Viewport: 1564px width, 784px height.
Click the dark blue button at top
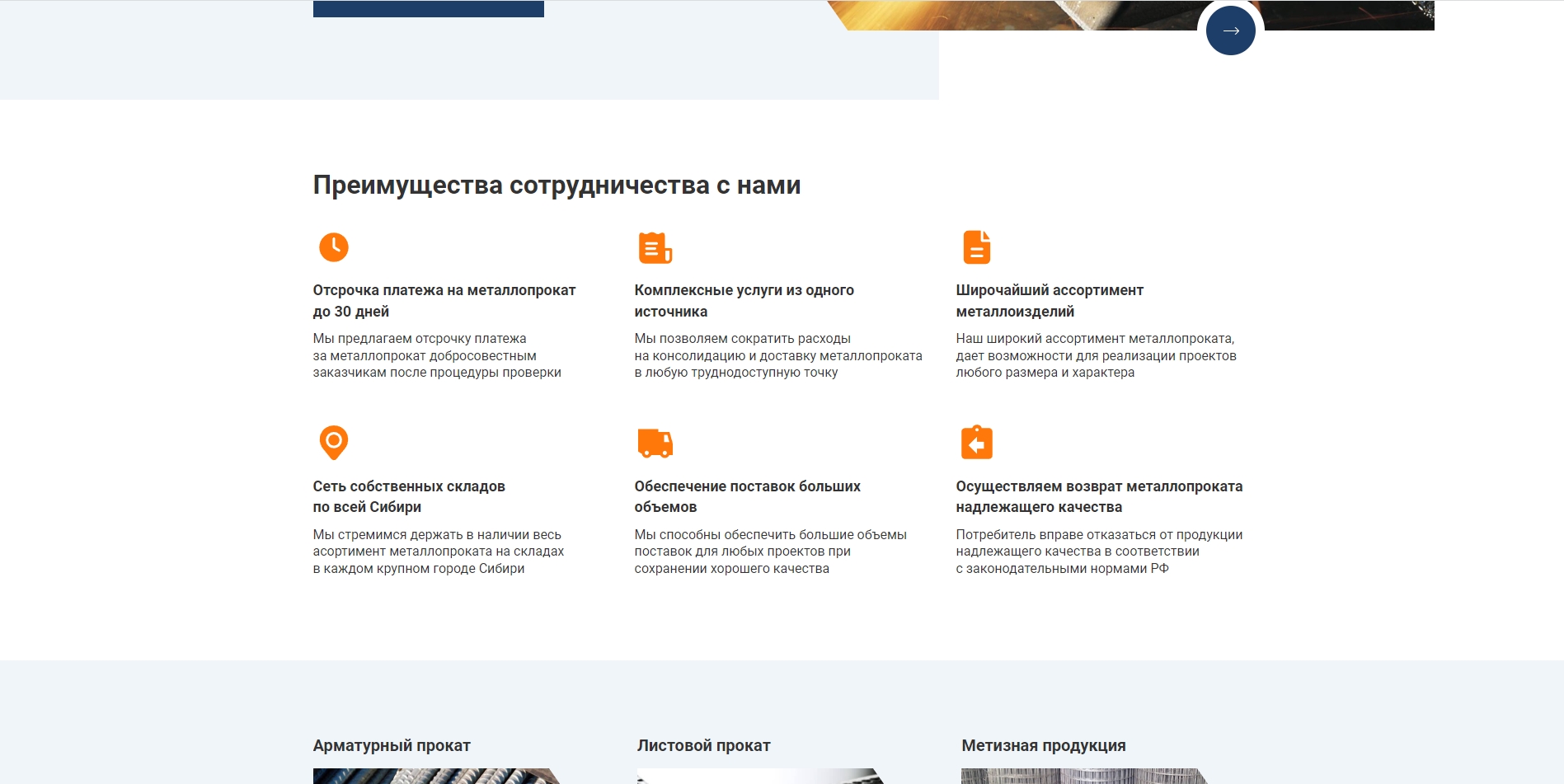tap(429, 8)
